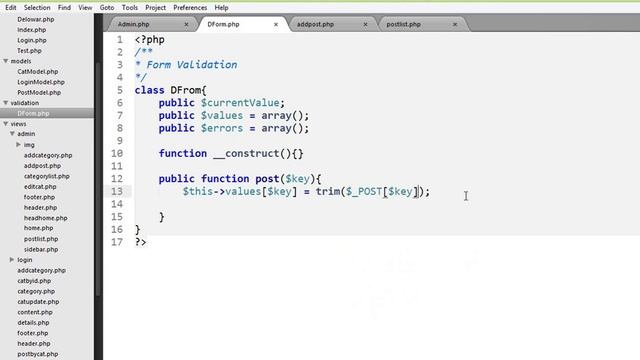Image resolution: width=640 pixels, height=360 pixels.
Task: Open catbyid.php in the sidebar
Action: coord(34,281)
